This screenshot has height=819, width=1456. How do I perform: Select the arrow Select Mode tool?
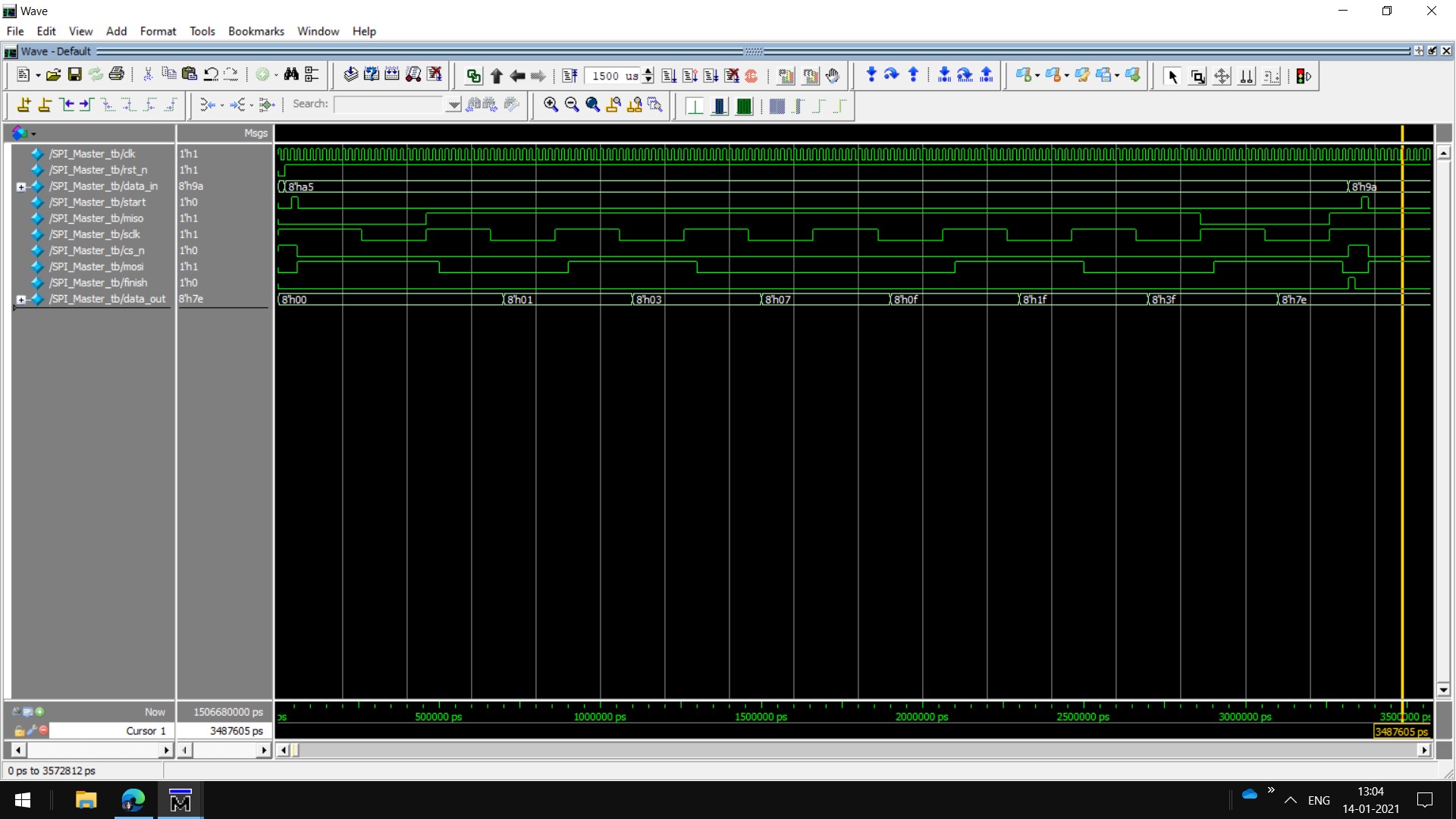tap(1172, 76)
